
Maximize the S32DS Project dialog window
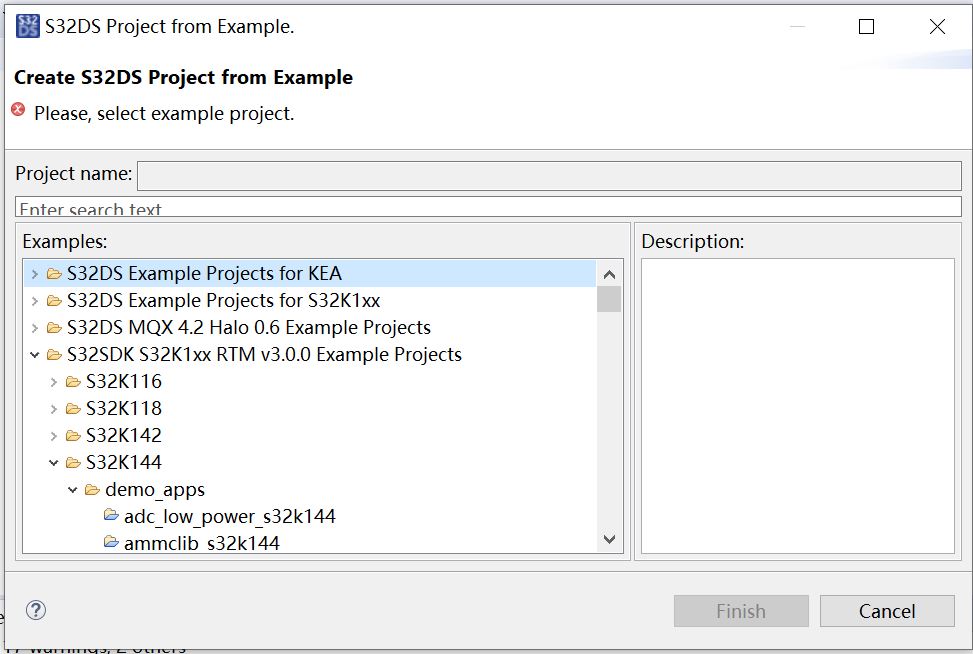[x=866, y=27]
